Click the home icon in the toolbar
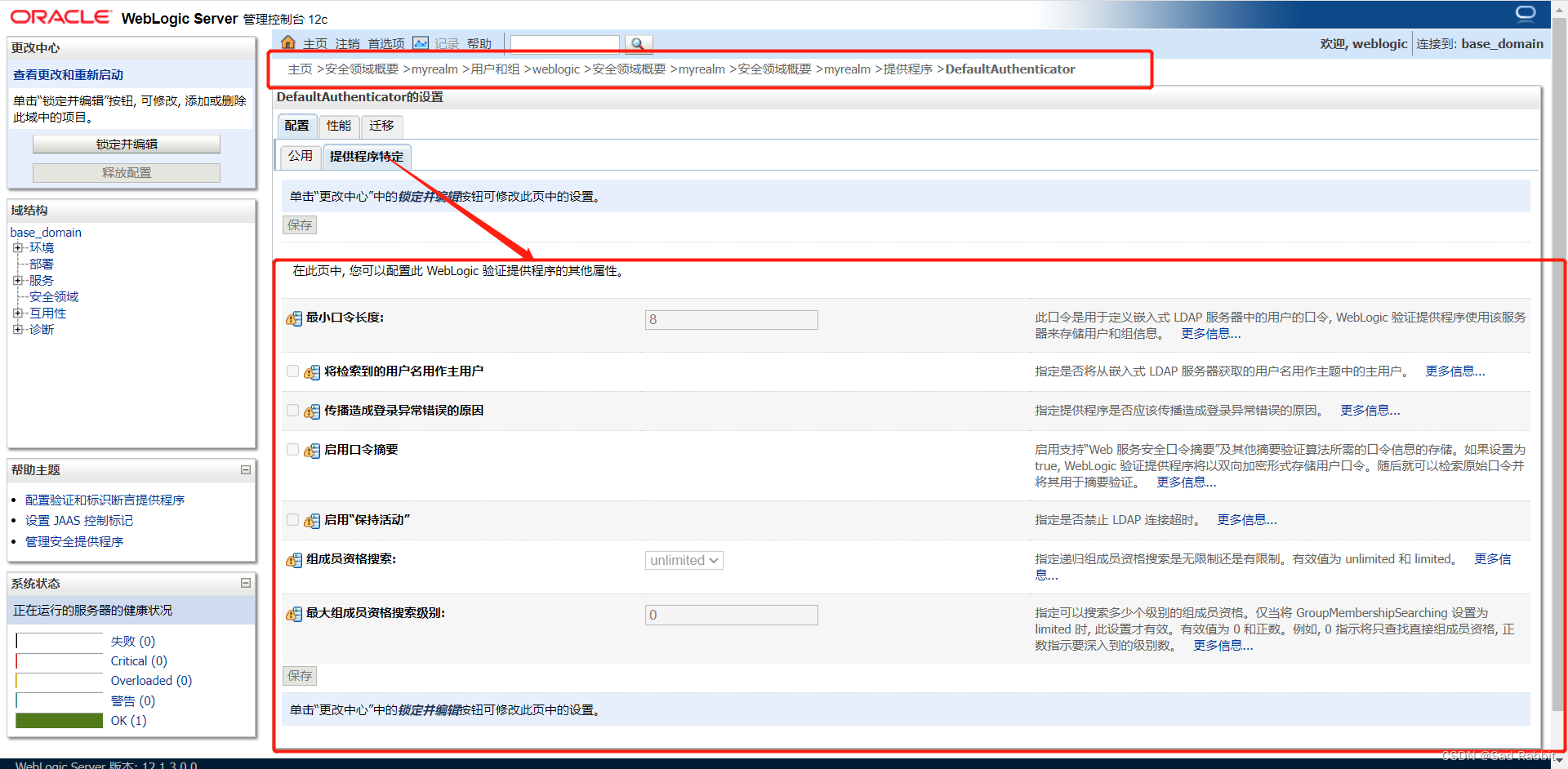This screenshot has height=769, width=1568. pyautogui.click(x=288, y=42)
